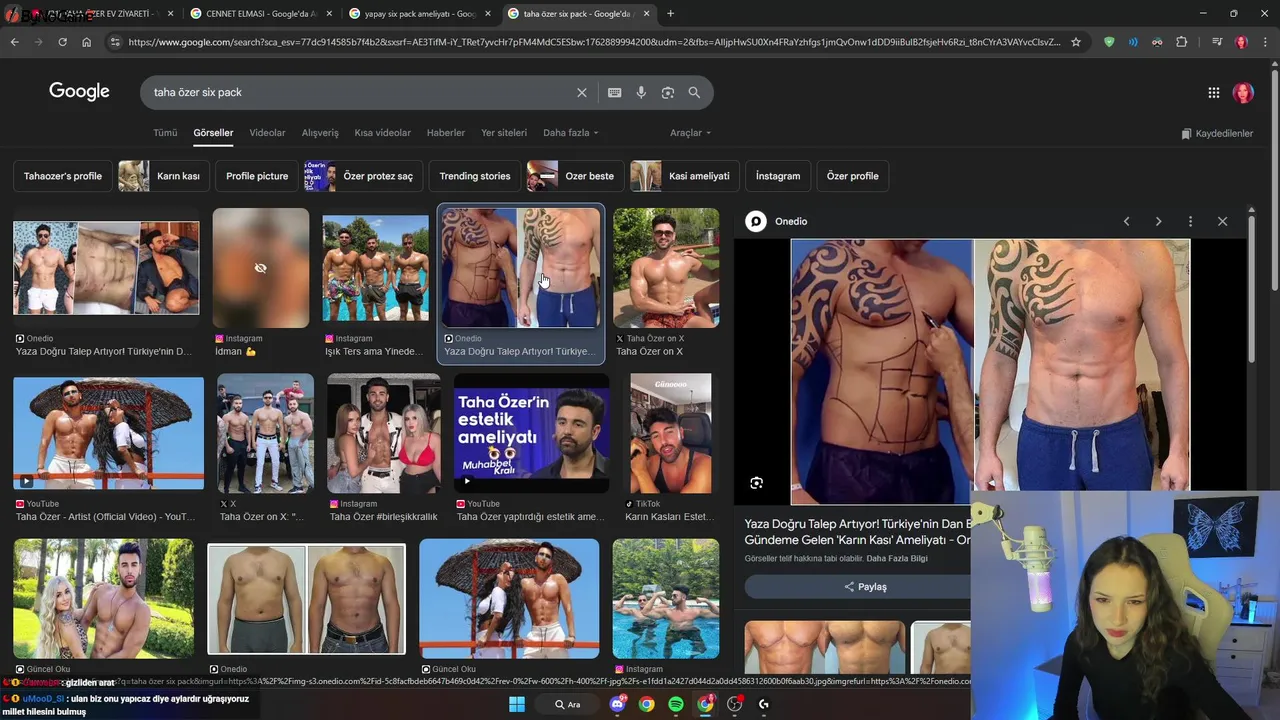Open OBS Studio from the taskbar
1280x720 pixels.
coord(735,704)
